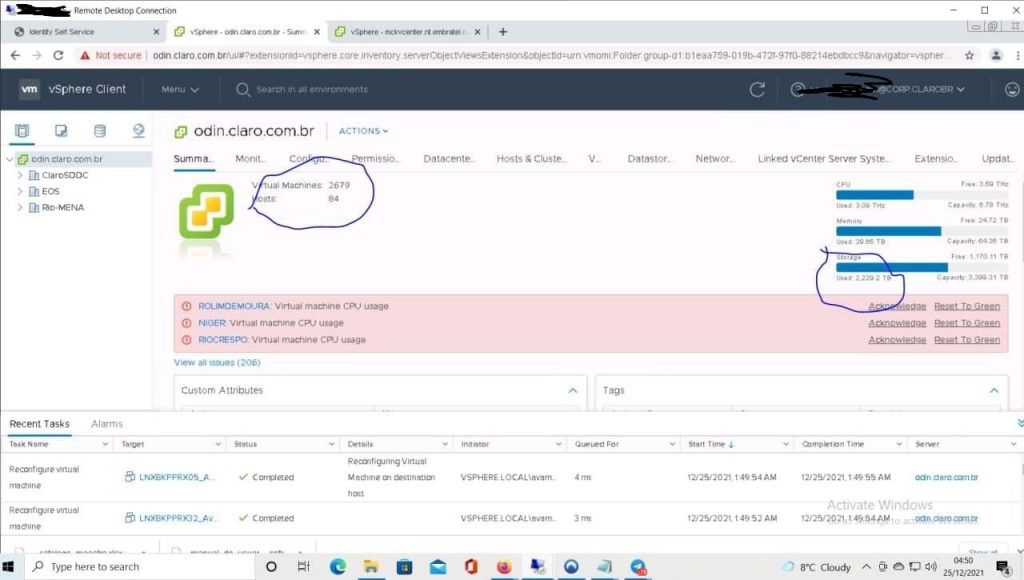Open the Status column filter dropdown
Screen dimensions: 1024x580
pyautogui.click(x=332, y=444)
